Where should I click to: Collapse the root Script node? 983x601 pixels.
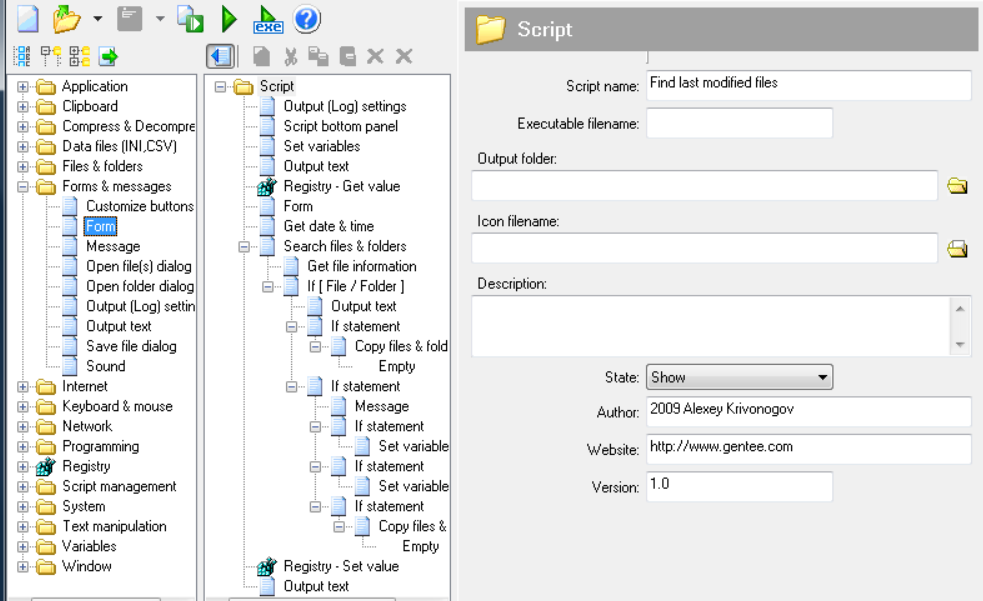point(220,86)
